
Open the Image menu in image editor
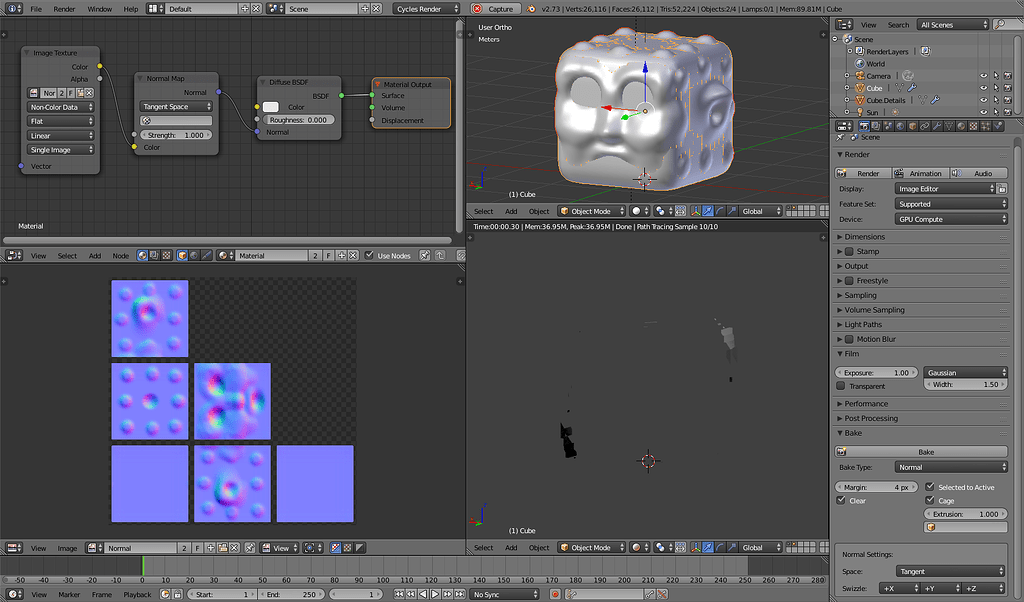click(67, 548)
